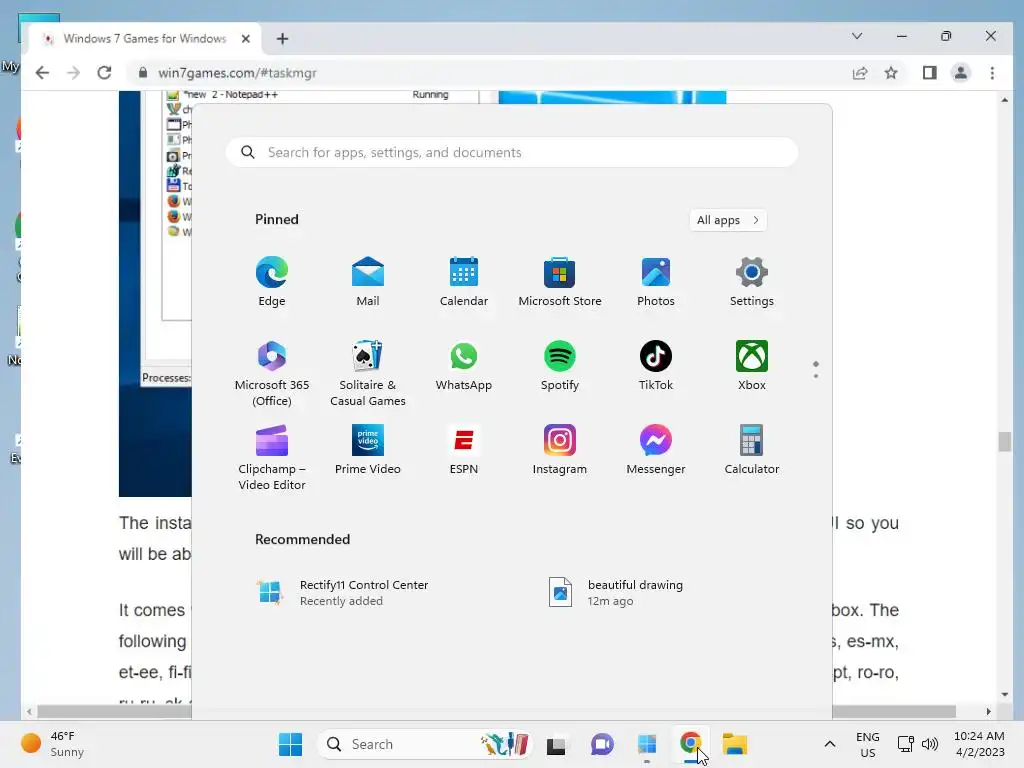The height and width of the screenshot is (768, 1024).
Task: Launch Prime Video
Action: 368,450
